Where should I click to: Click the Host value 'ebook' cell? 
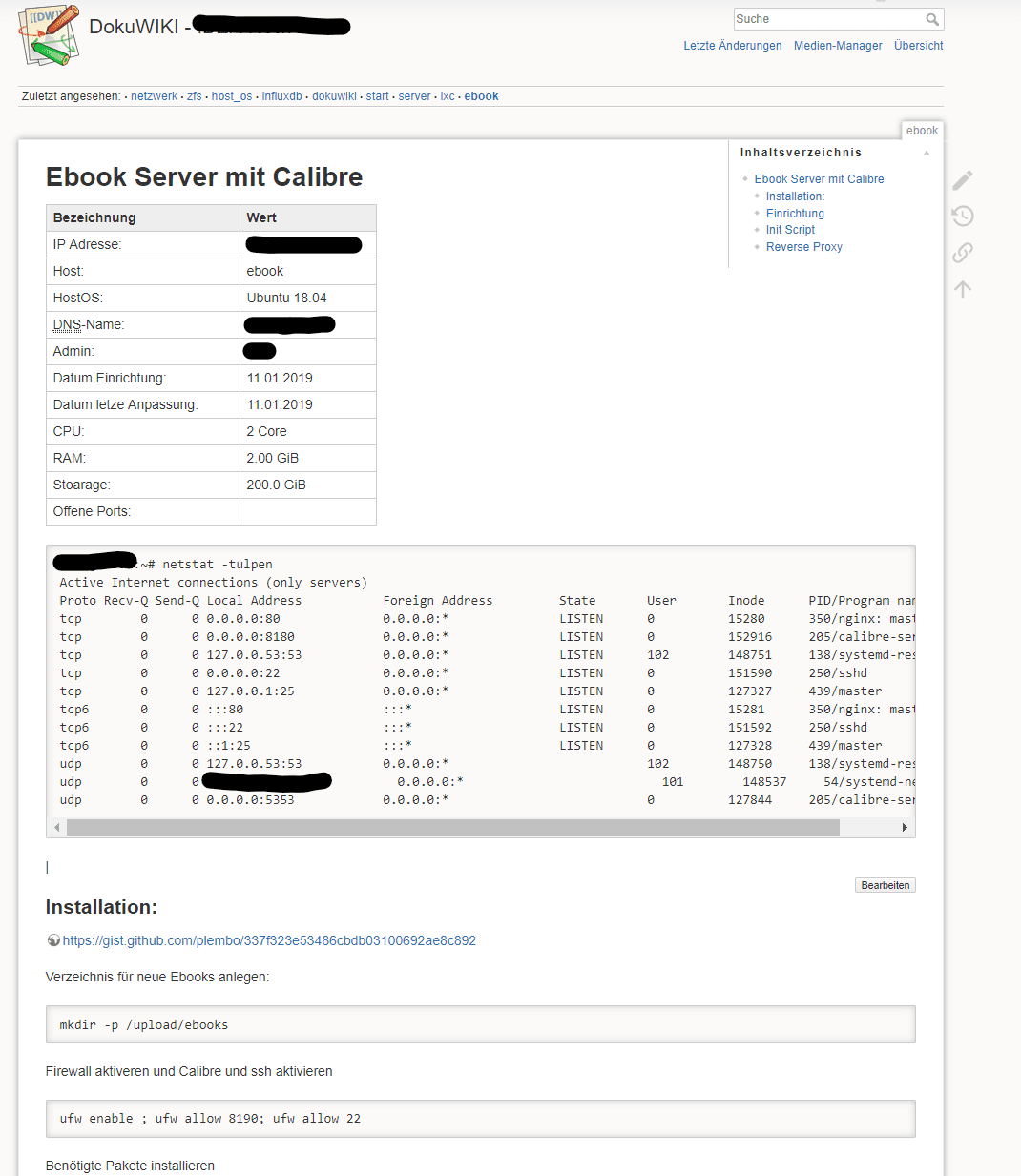[x=308, y=271]
